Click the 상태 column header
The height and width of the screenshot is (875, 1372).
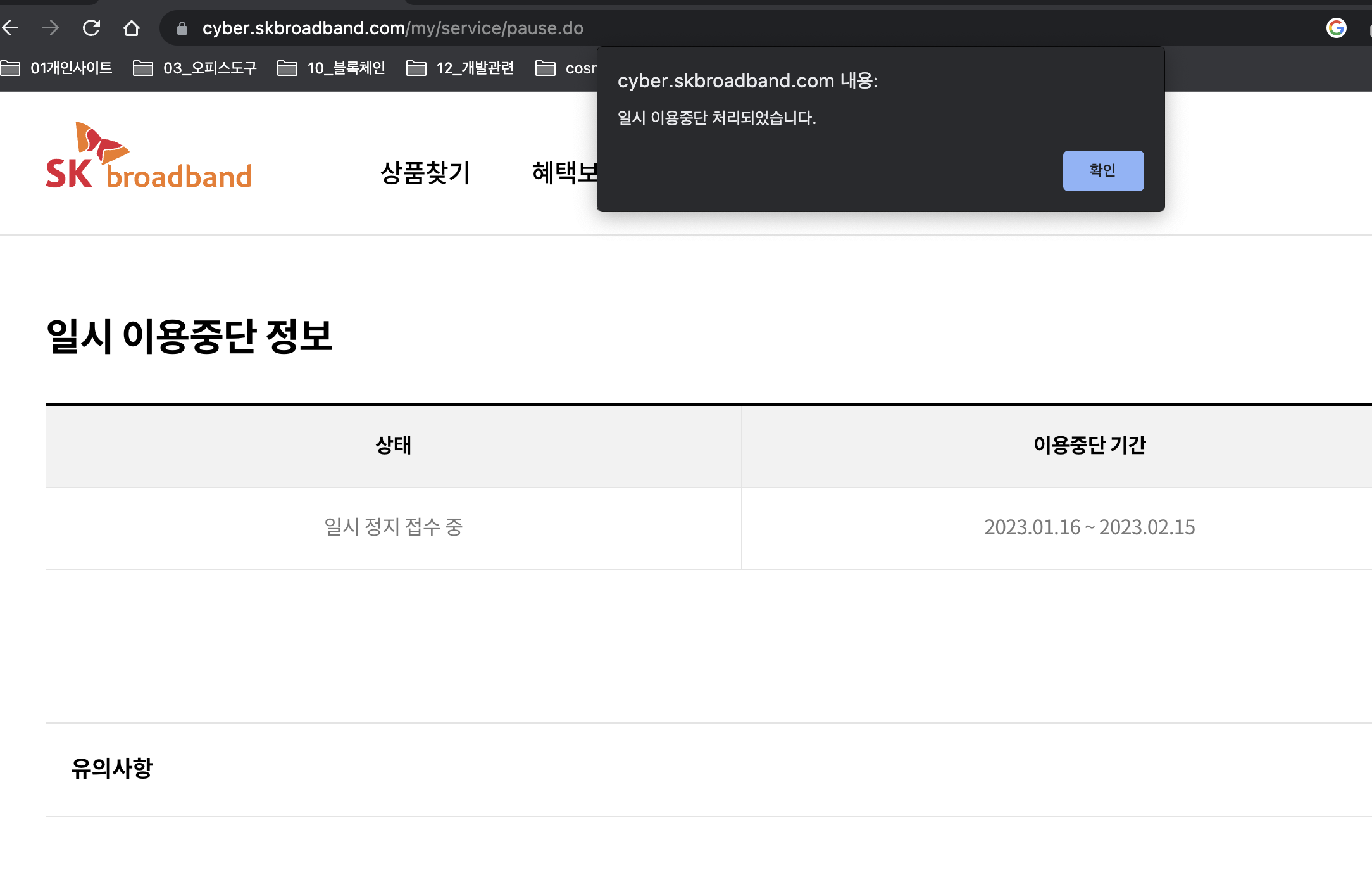[x=393, y=445]
